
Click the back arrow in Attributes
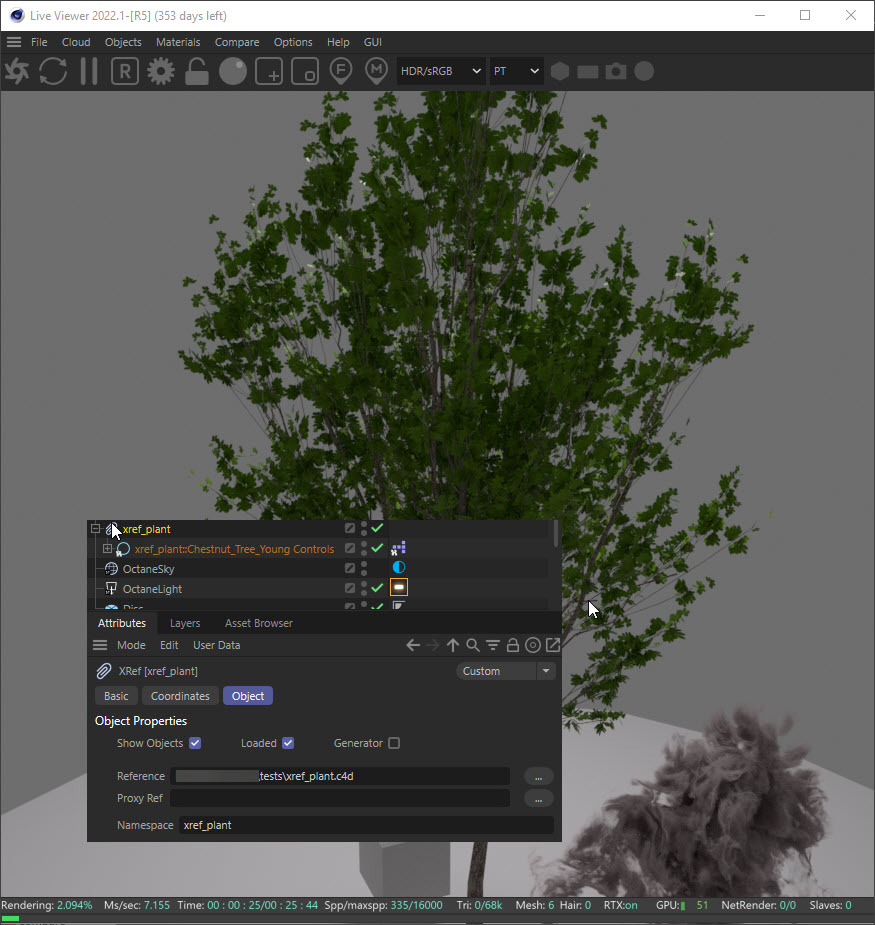pyautogui.click(x=413, y=645)
